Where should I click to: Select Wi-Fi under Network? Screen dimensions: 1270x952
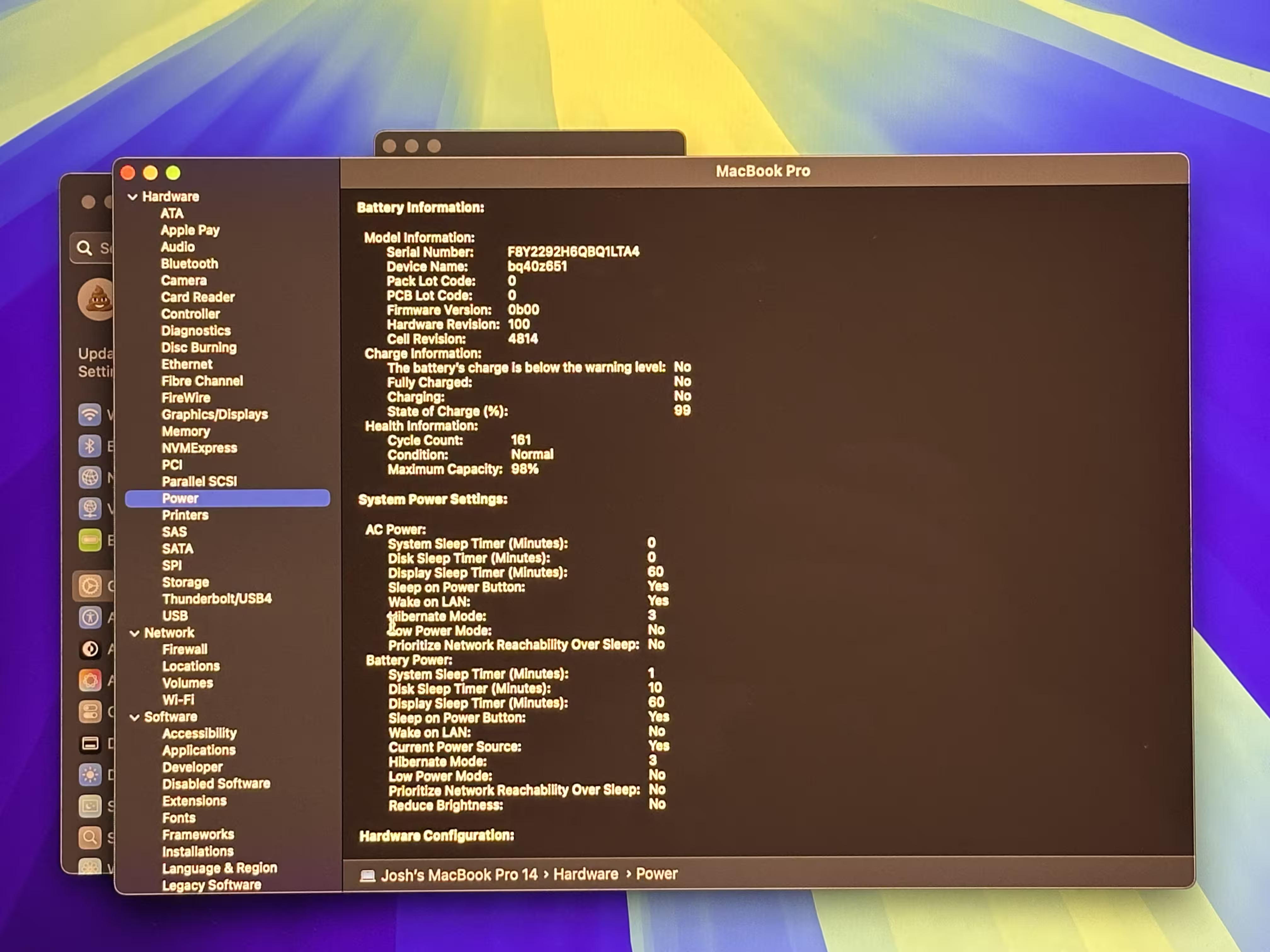pyautogui.click(x=179, y=700)
